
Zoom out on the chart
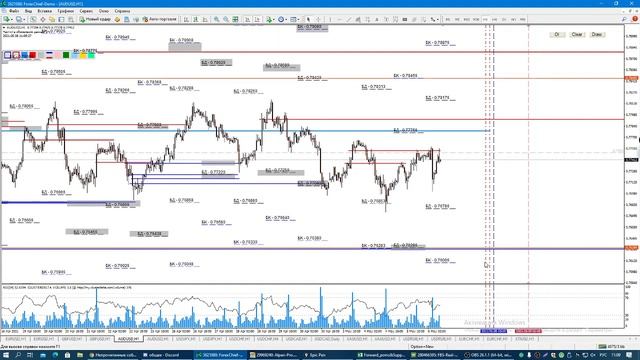tap(226, 19)
